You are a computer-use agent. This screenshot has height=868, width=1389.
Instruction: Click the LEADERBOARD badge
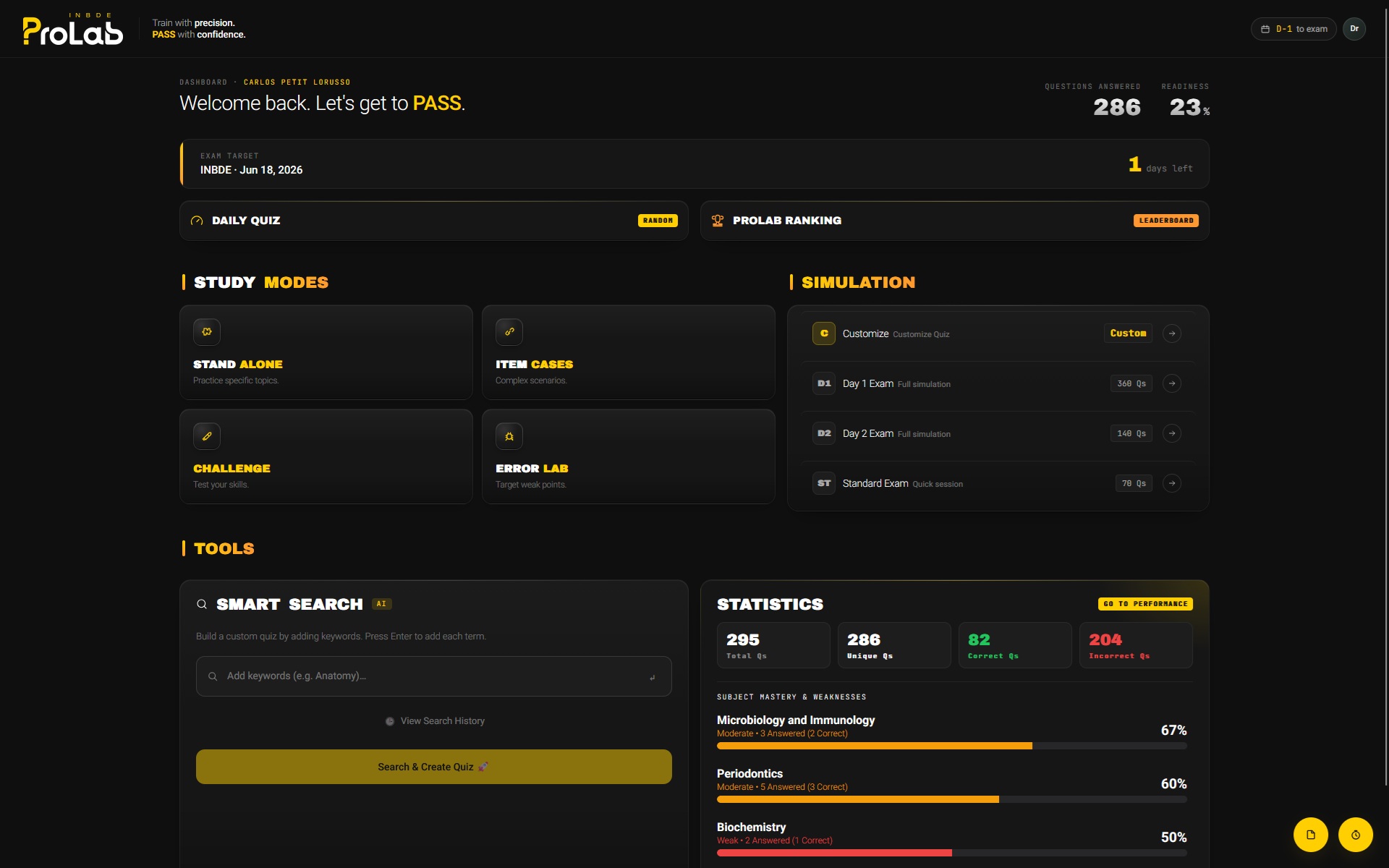tap(1165, 221)
